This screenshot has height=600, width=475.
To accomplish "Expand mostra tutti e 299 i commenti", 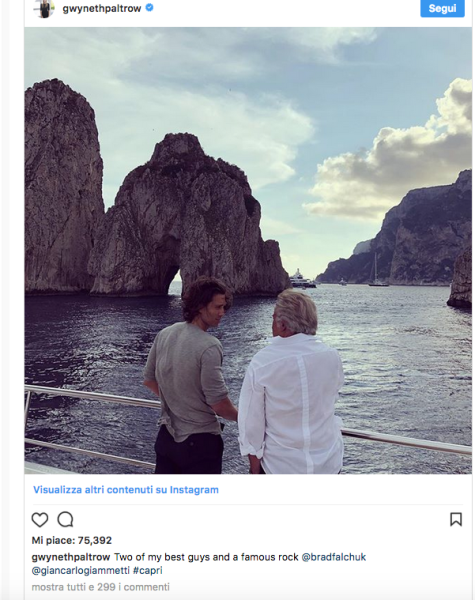I will point(100,587).
